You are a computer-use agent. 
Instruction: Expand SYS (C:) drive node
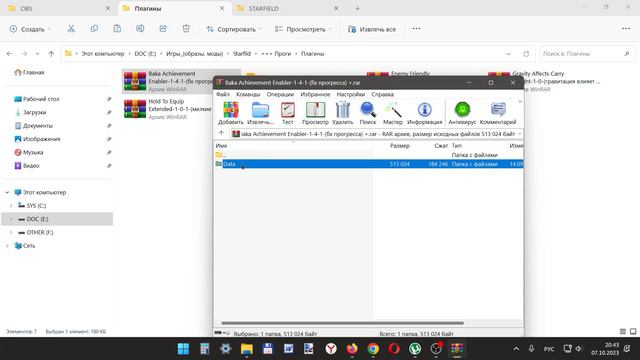[11, 206]
